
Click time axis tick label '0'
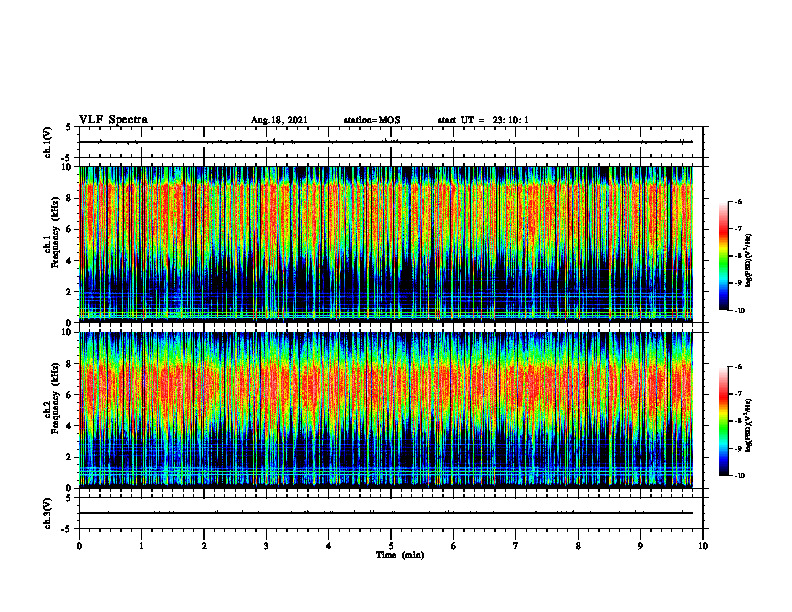click(x=79, y=546)
